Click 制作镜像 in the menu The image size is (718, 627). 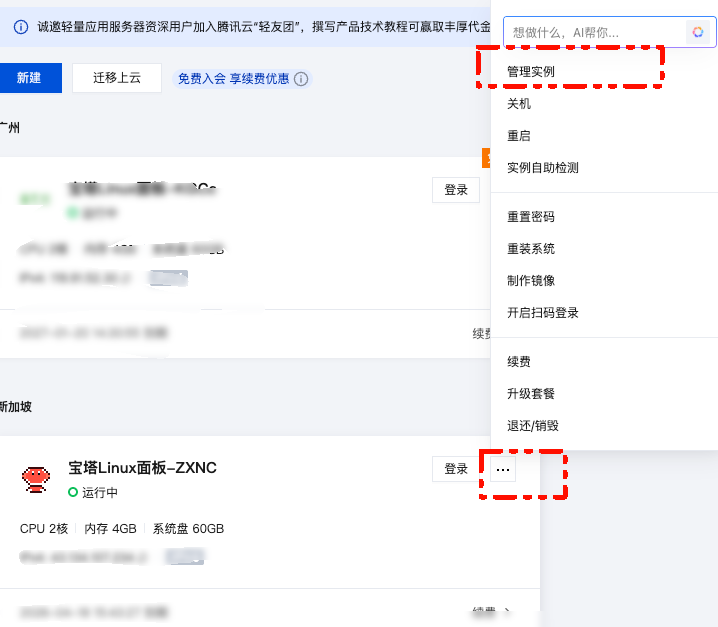coord(531,280)
